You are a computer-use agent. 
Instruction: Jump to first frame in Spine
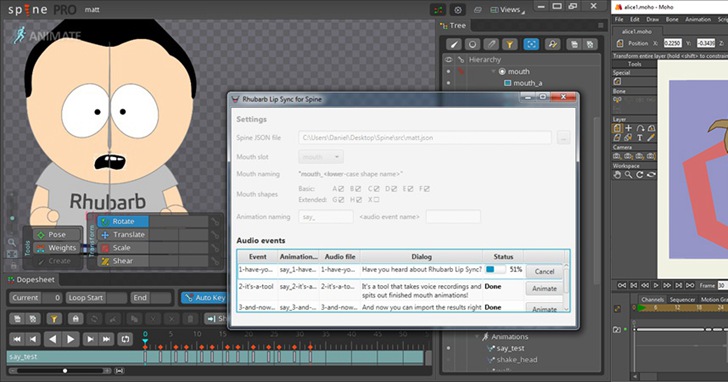pos(17,339)
